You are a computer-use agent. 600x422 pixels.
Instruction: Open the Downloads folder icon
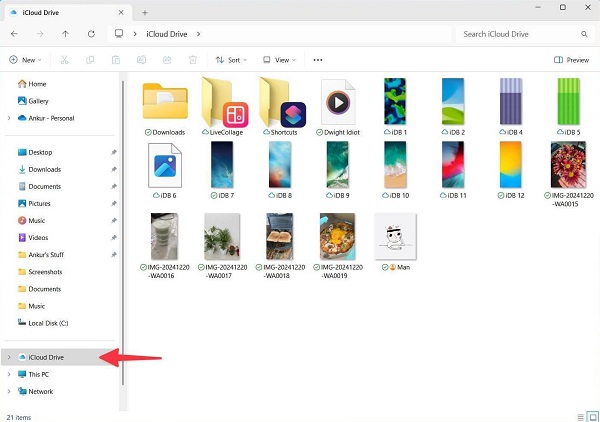(165, 101)
